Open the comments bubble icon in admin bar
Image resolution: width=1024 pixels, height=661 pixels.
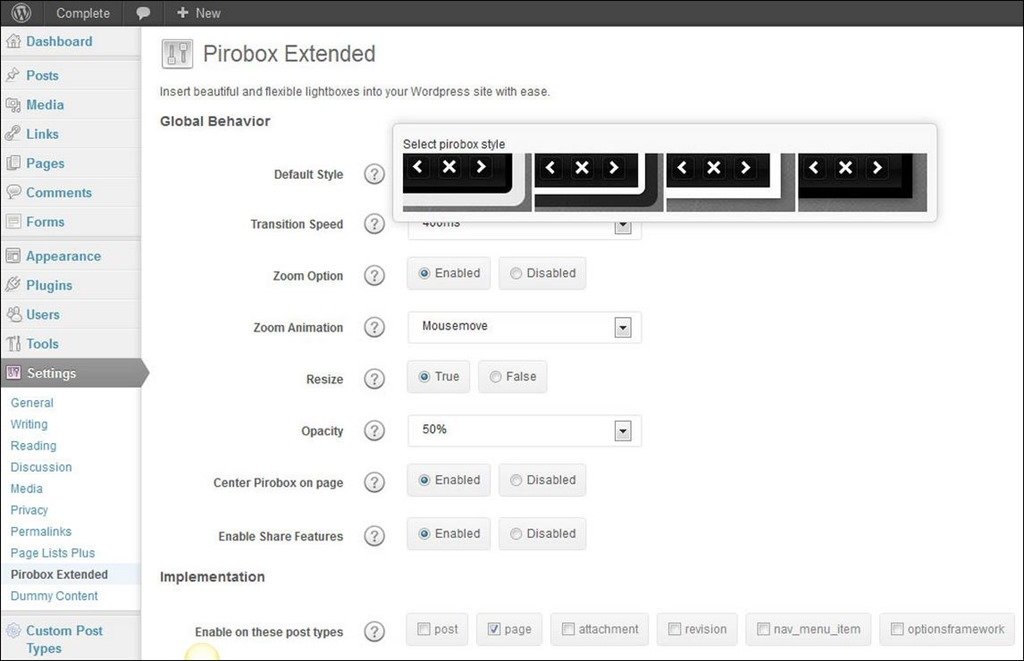(142, 13)
